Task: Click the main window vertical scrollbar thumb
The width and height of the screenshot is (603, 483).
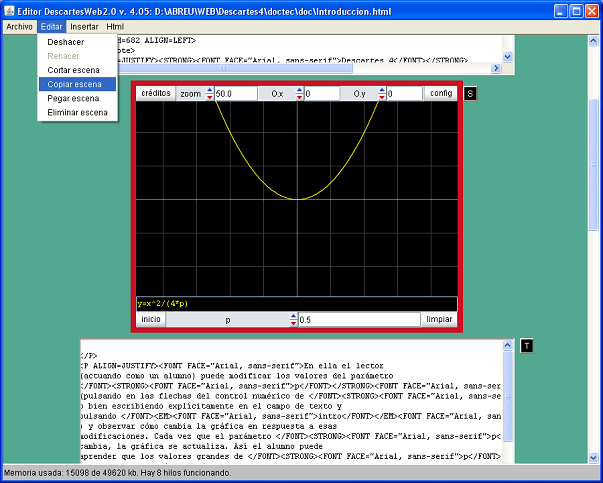Action: [x=593, y=165]
